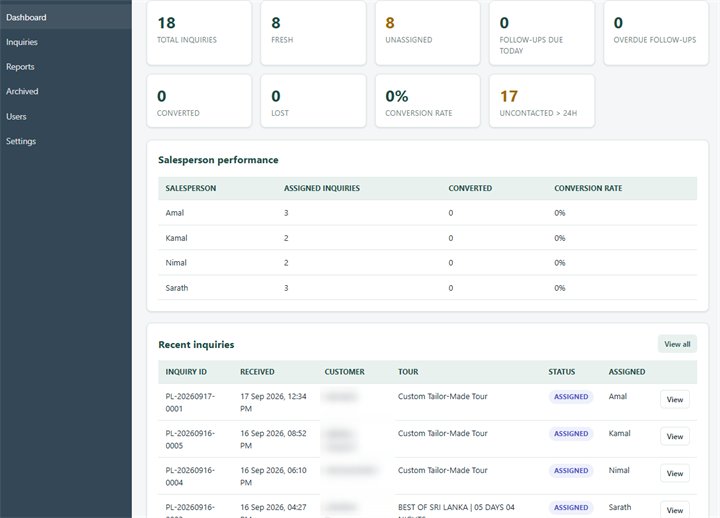The image size is (720, 518).
Task: Click ASSIGNED status badge for Kamal's inquiry
Action: tap(571, 434)
